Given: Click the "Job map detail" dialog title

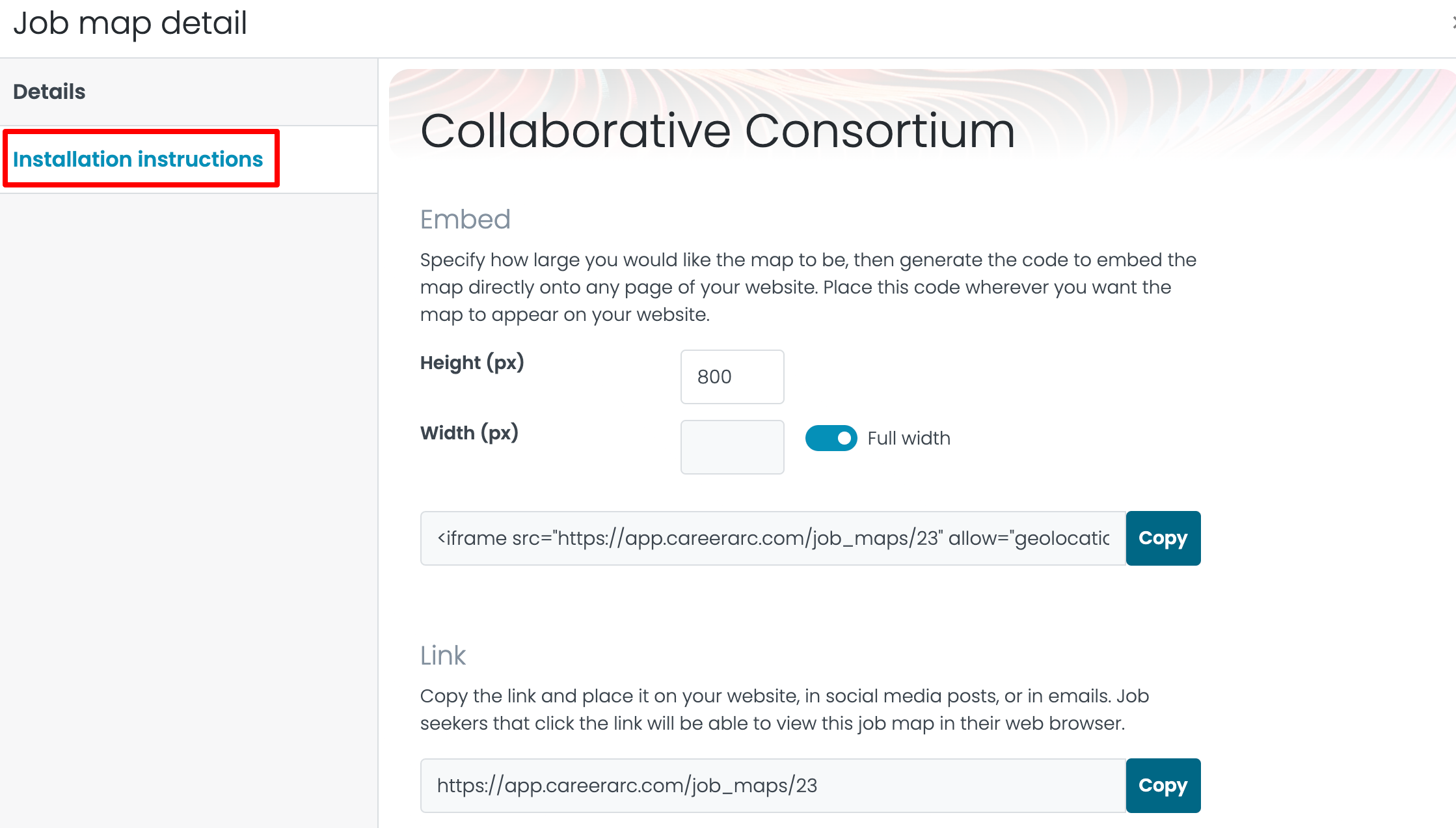Looking at the screenshot, I should point(130,23).
